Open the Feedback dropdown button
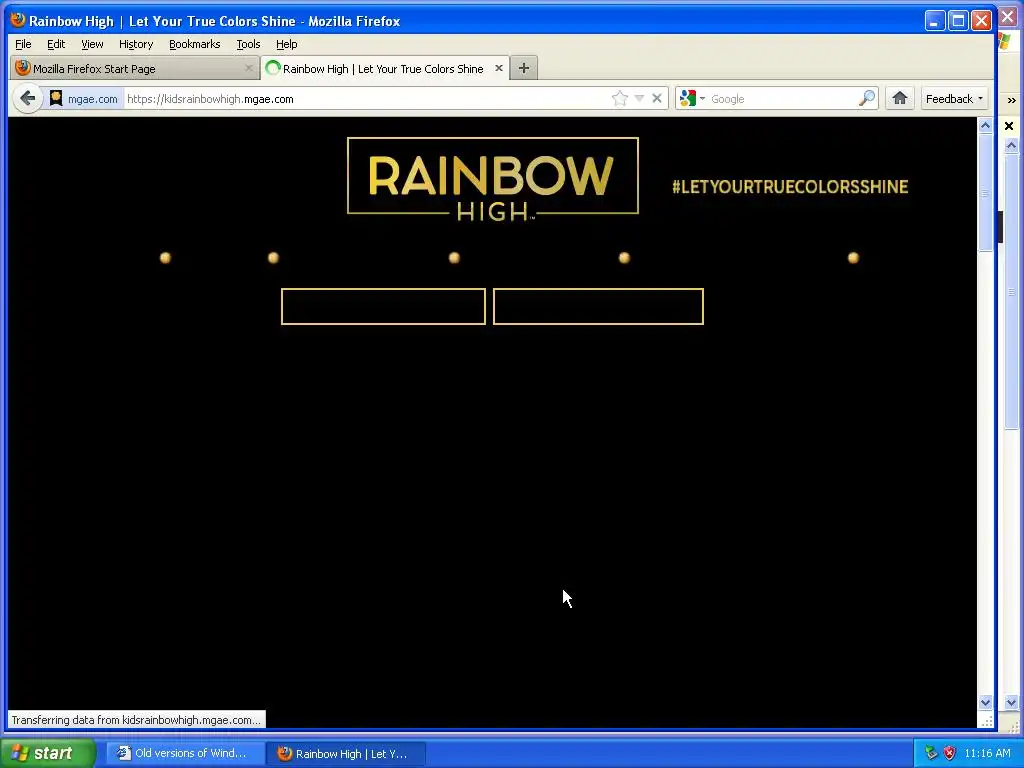The image size is (1024, 768). click(x=954, y=99)
